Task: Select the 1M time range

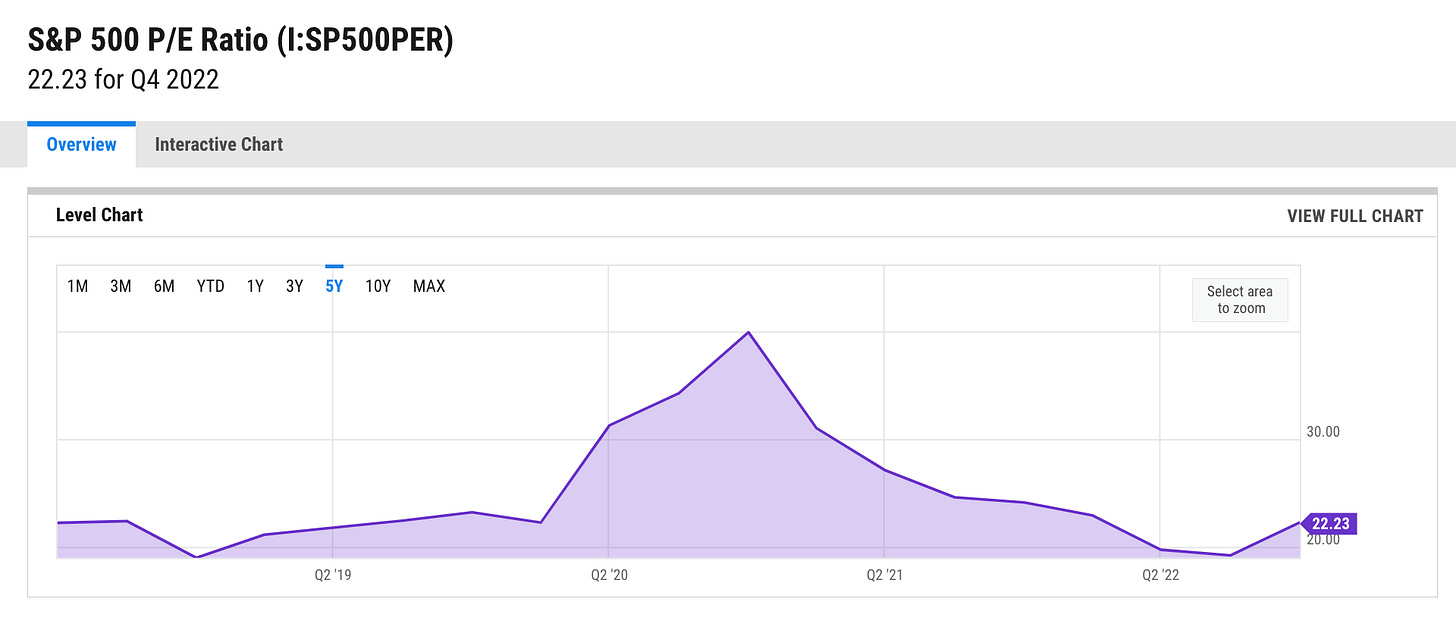Action: point(78,286)
